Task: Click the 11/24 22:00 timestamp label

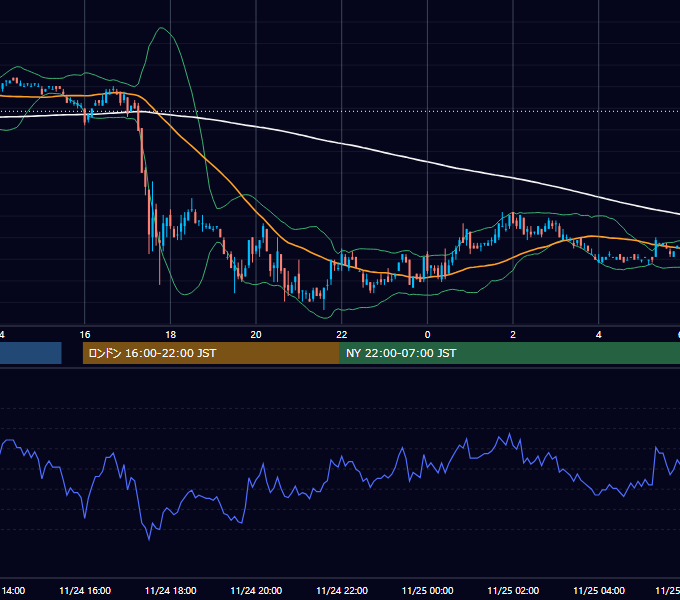Action: point(342,590)
